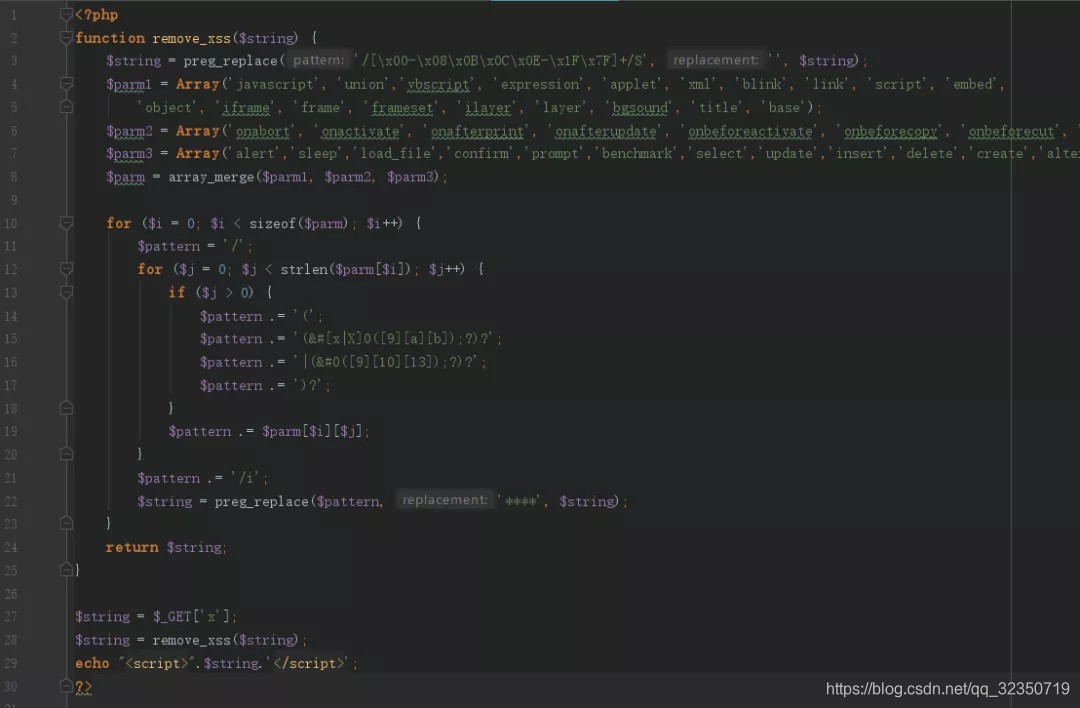Click the 'onbeforecopy' string on line 6
The height and width of the screenshot is (708, 1080).
coord(891,131)
